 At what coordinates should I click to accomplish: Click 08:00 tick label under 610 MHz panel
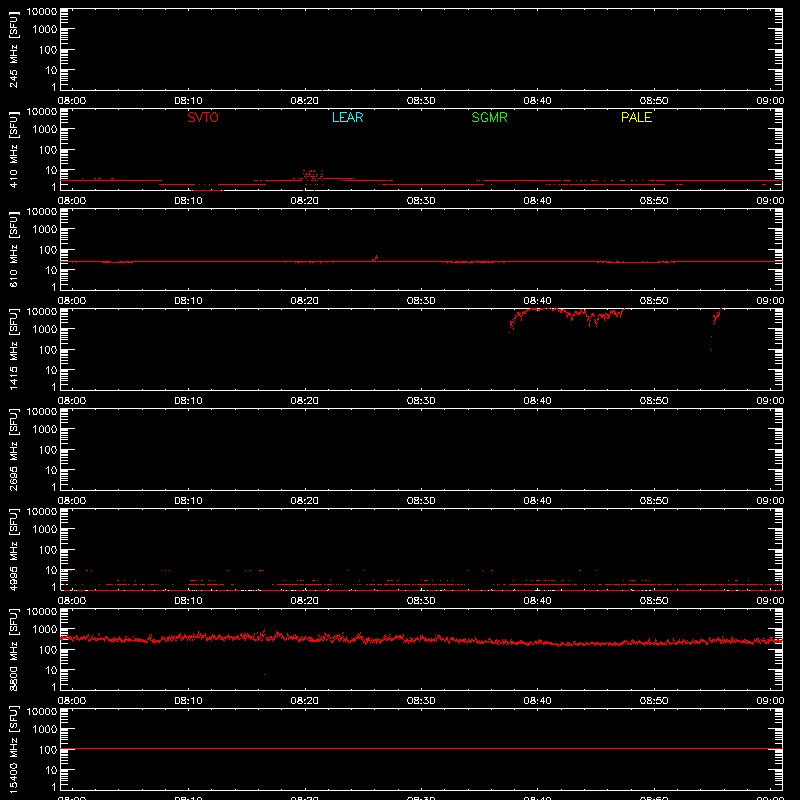pyautogui.click(x=72, y=301)
